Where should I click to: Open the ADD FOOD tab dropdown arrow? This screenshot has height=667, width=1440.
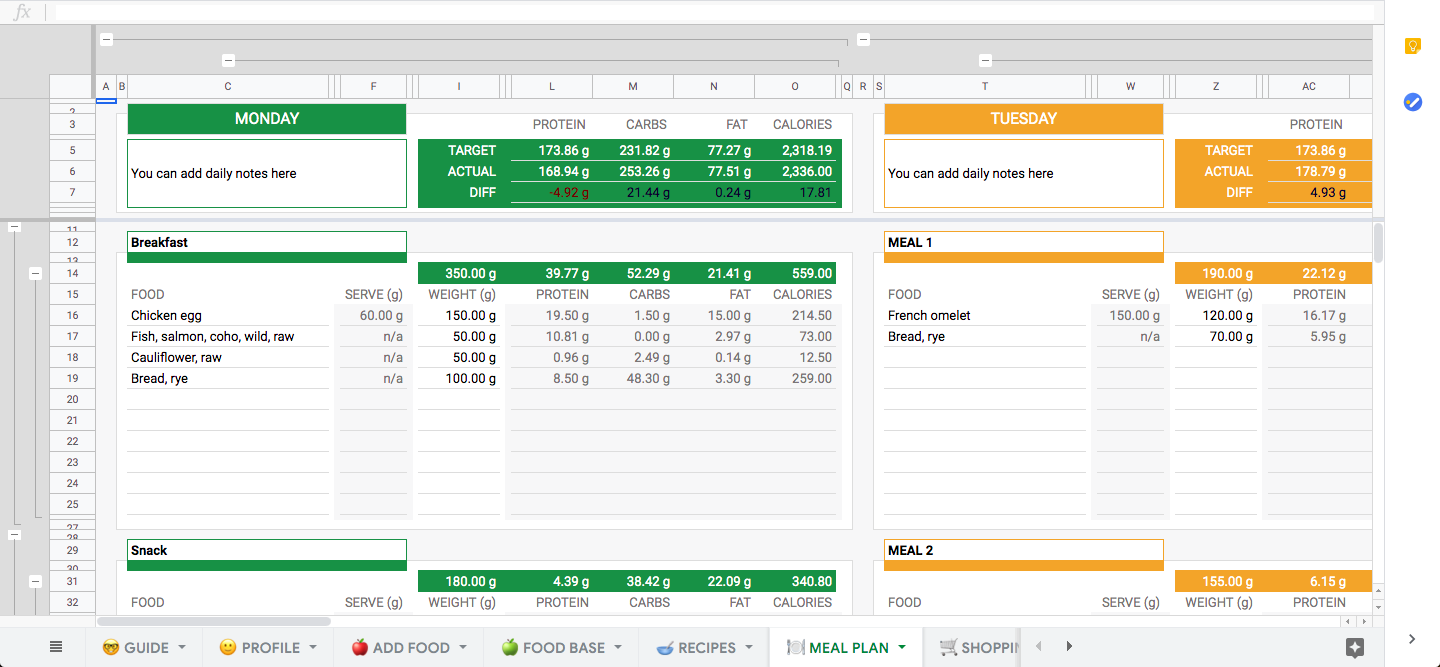(465, 647)
